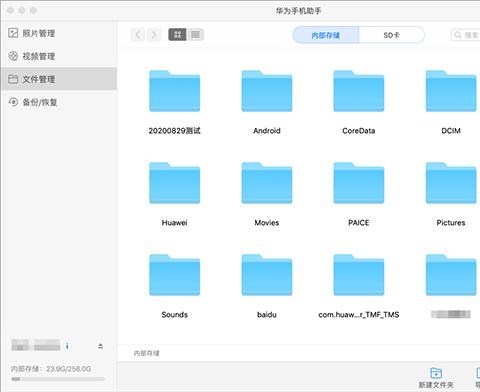480x392 pixels.
Task: Select the Huawei folder icon
Action: (175, 183)
